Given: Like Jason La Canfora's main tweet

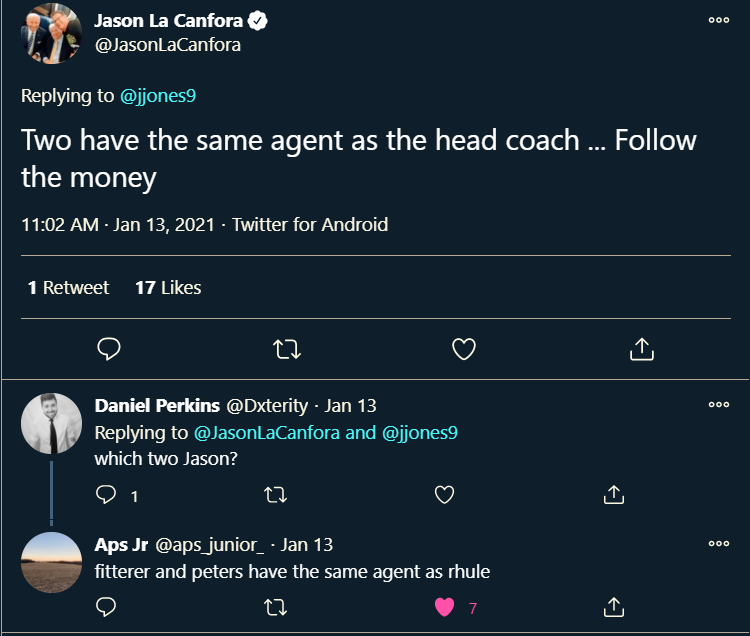Looking at the screenshot, I should 464,349.
